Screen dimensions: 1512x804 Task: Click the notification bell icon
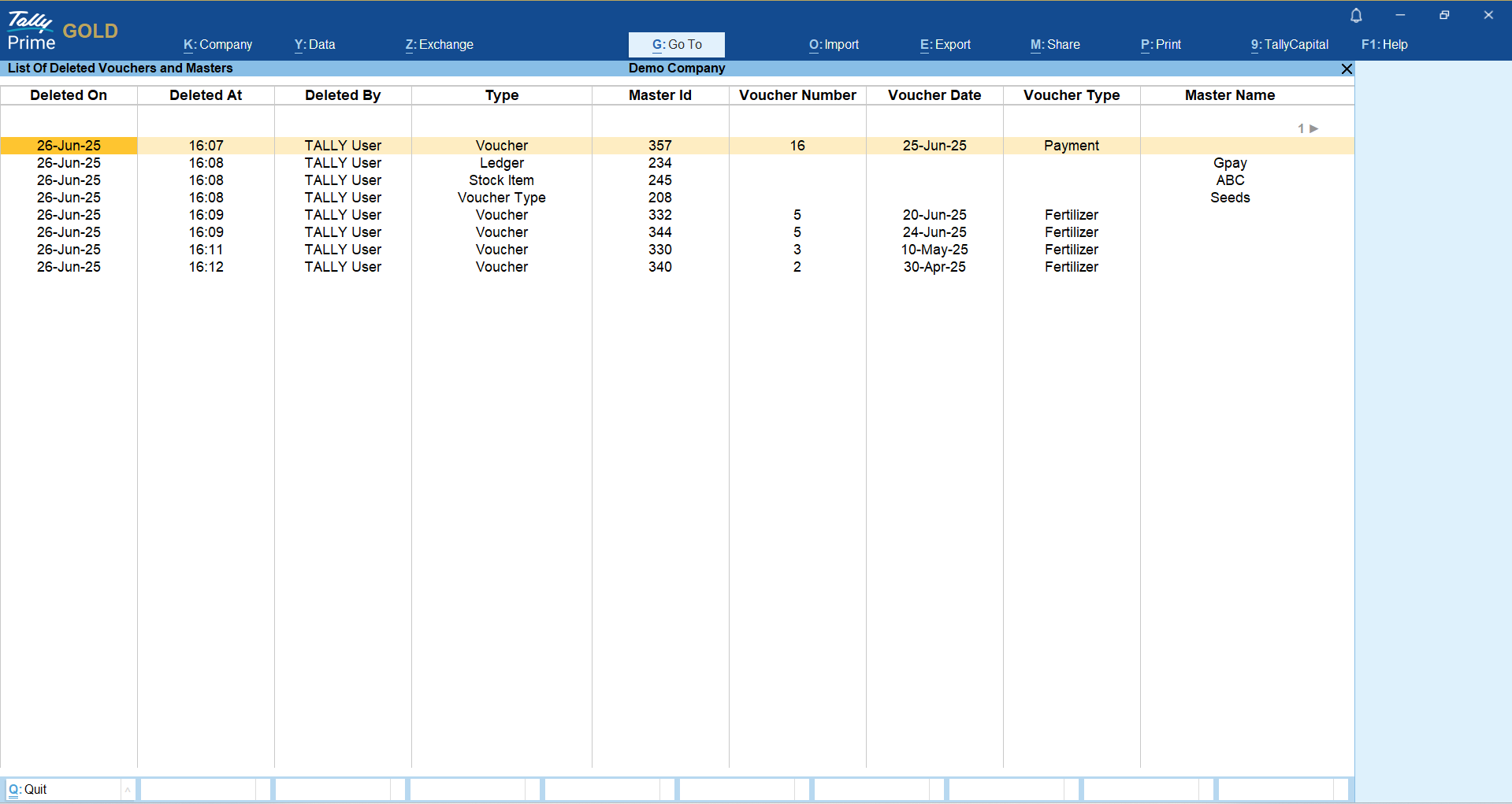coord(1356,15)
